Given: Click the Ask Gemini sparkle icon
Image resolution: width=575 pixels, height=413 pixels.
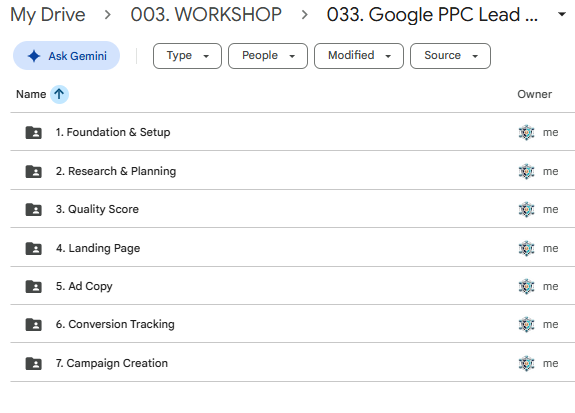Looking at the screenshot, I should (34, 56).
